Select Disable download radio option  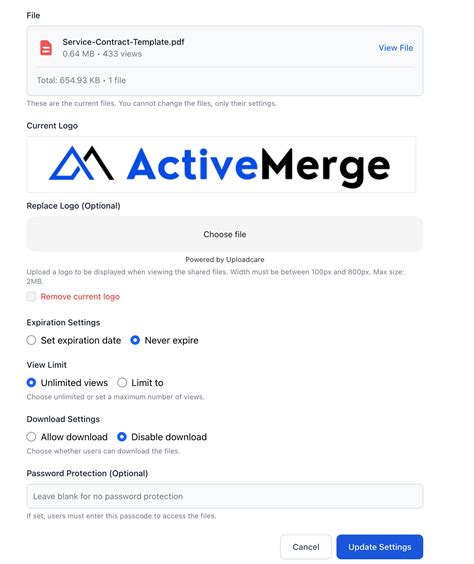tap(122, 437)
